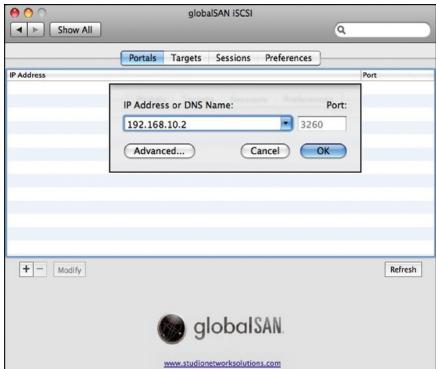Cancel the portal dialog

[265, 151]
